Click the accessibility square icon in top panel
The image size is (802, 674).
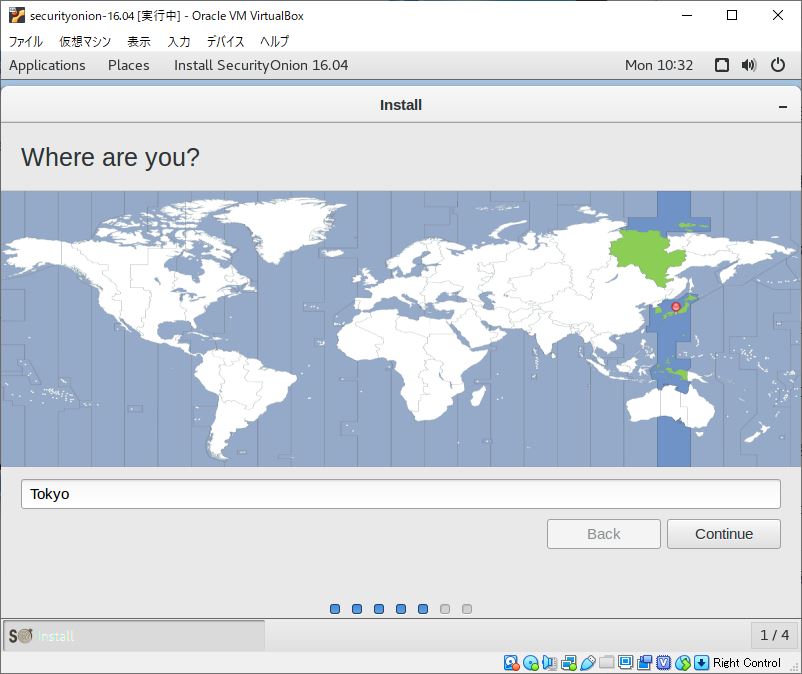(722, 65)
